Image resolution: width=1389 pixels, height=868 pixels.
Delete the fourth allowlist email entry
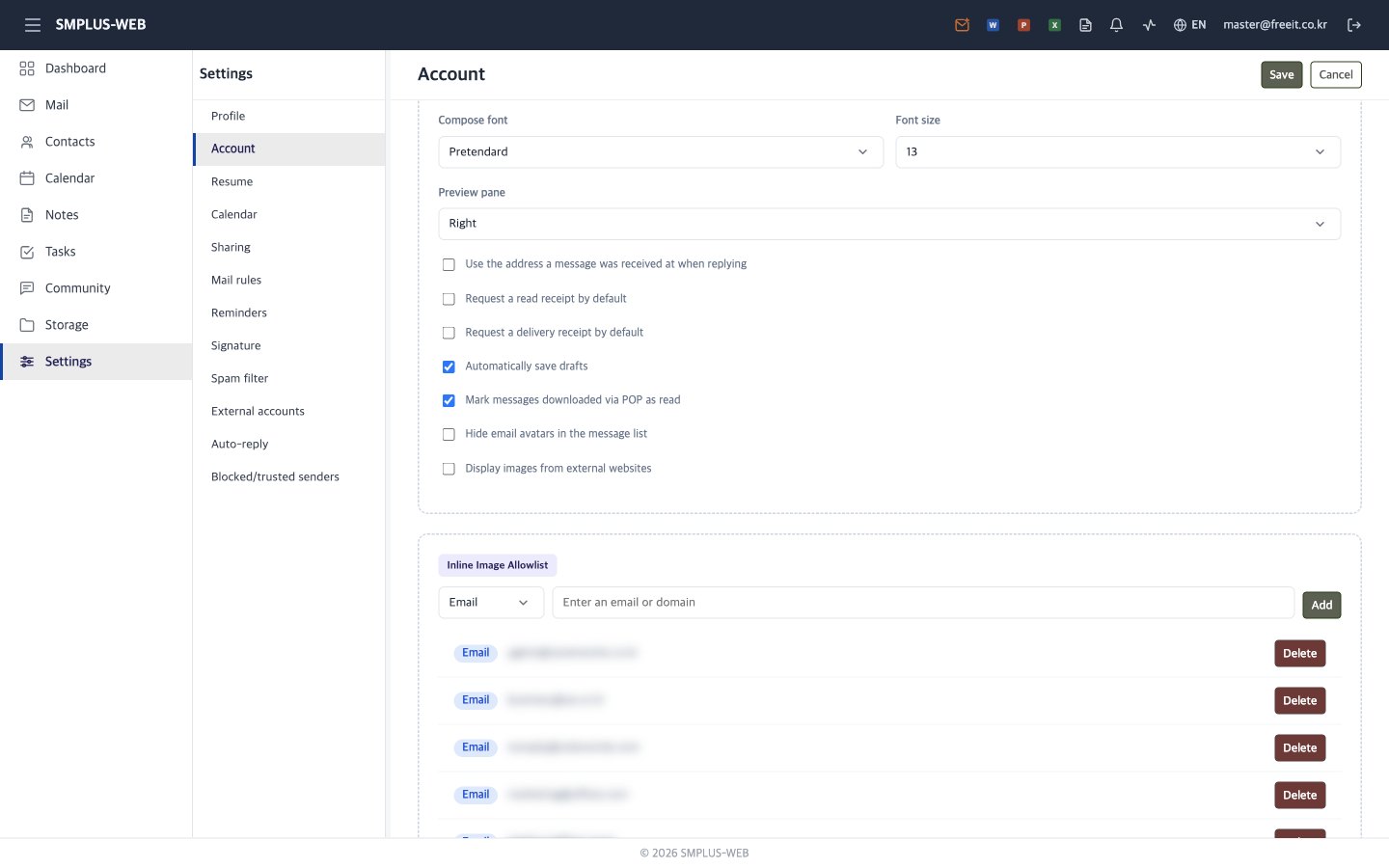[1299, 796]
